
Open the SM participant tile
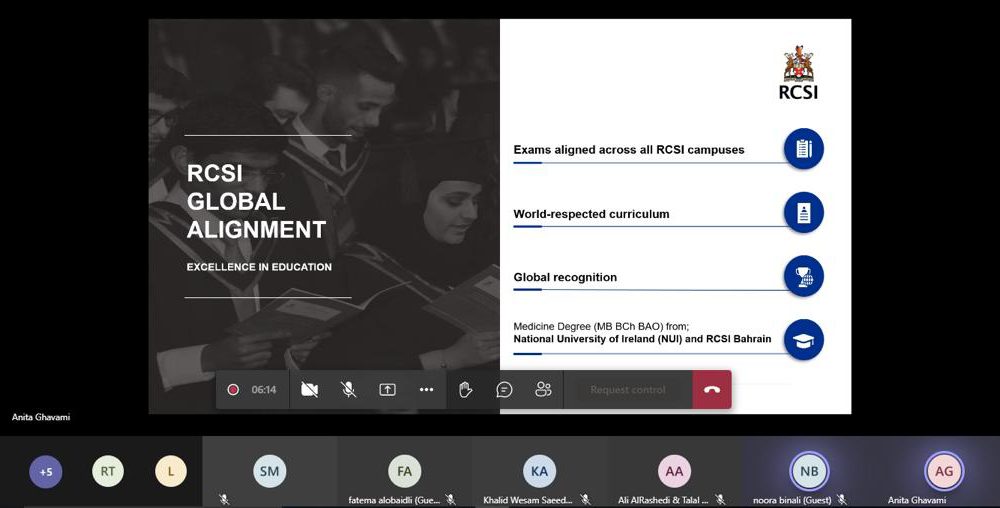pyautogui.click(x=269, y=471)
